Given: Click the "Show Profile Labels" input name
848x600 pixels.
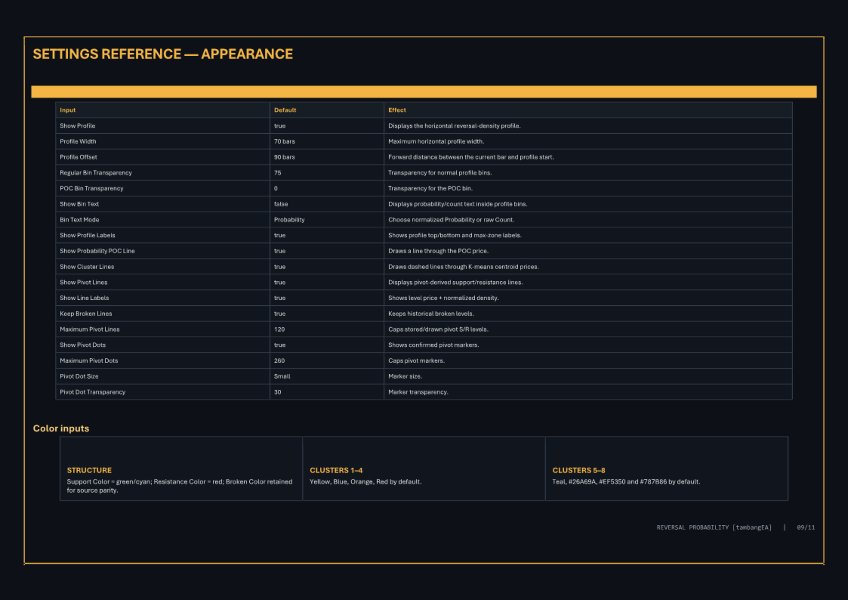Looking at the screenshot, I should [x=88, y=236].
